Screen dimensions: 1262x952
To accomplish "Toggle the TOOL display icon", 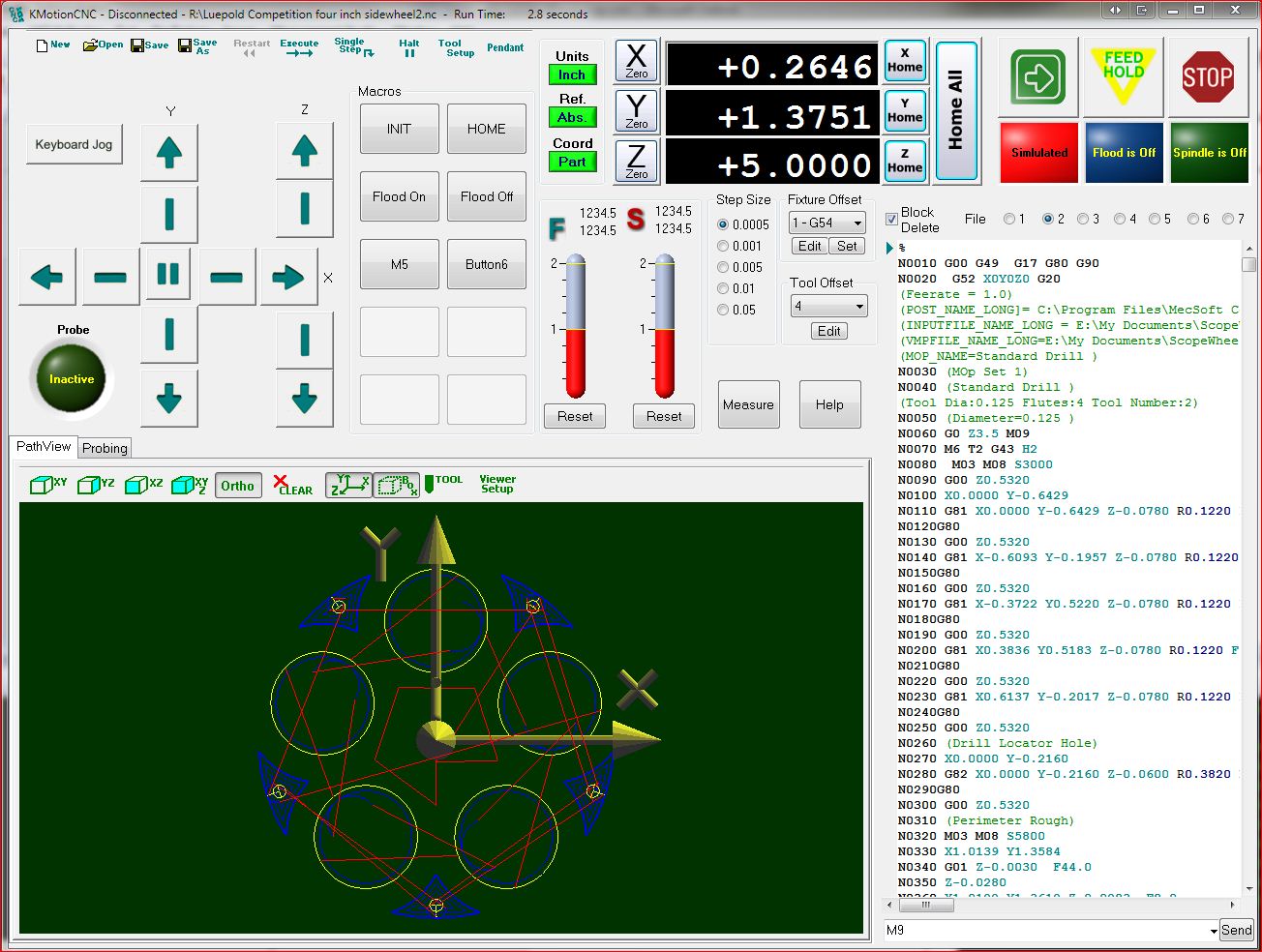I will click(x=442, y=484).
